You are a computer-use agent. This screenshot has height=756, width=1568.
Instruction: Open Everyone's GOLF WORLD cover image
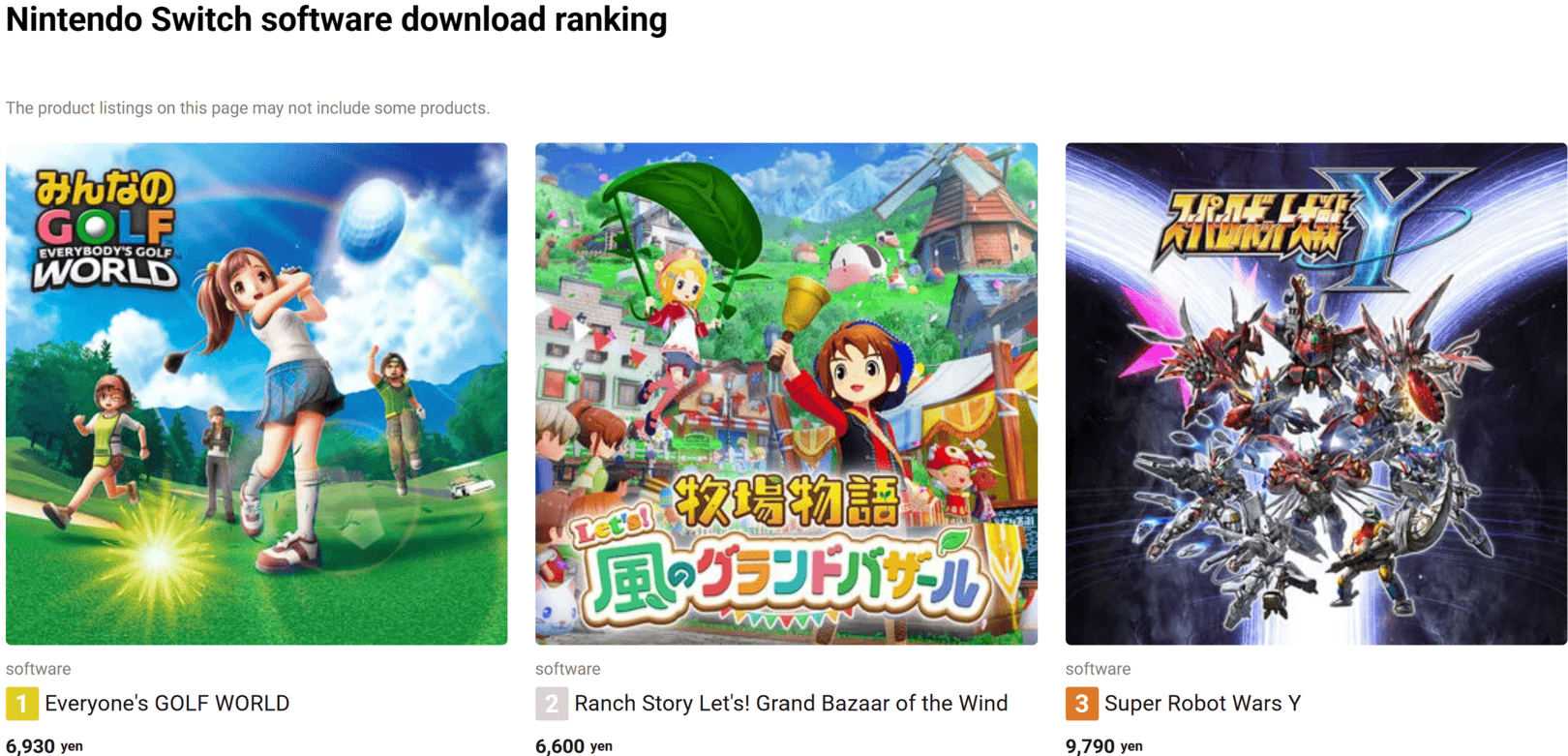256,394
